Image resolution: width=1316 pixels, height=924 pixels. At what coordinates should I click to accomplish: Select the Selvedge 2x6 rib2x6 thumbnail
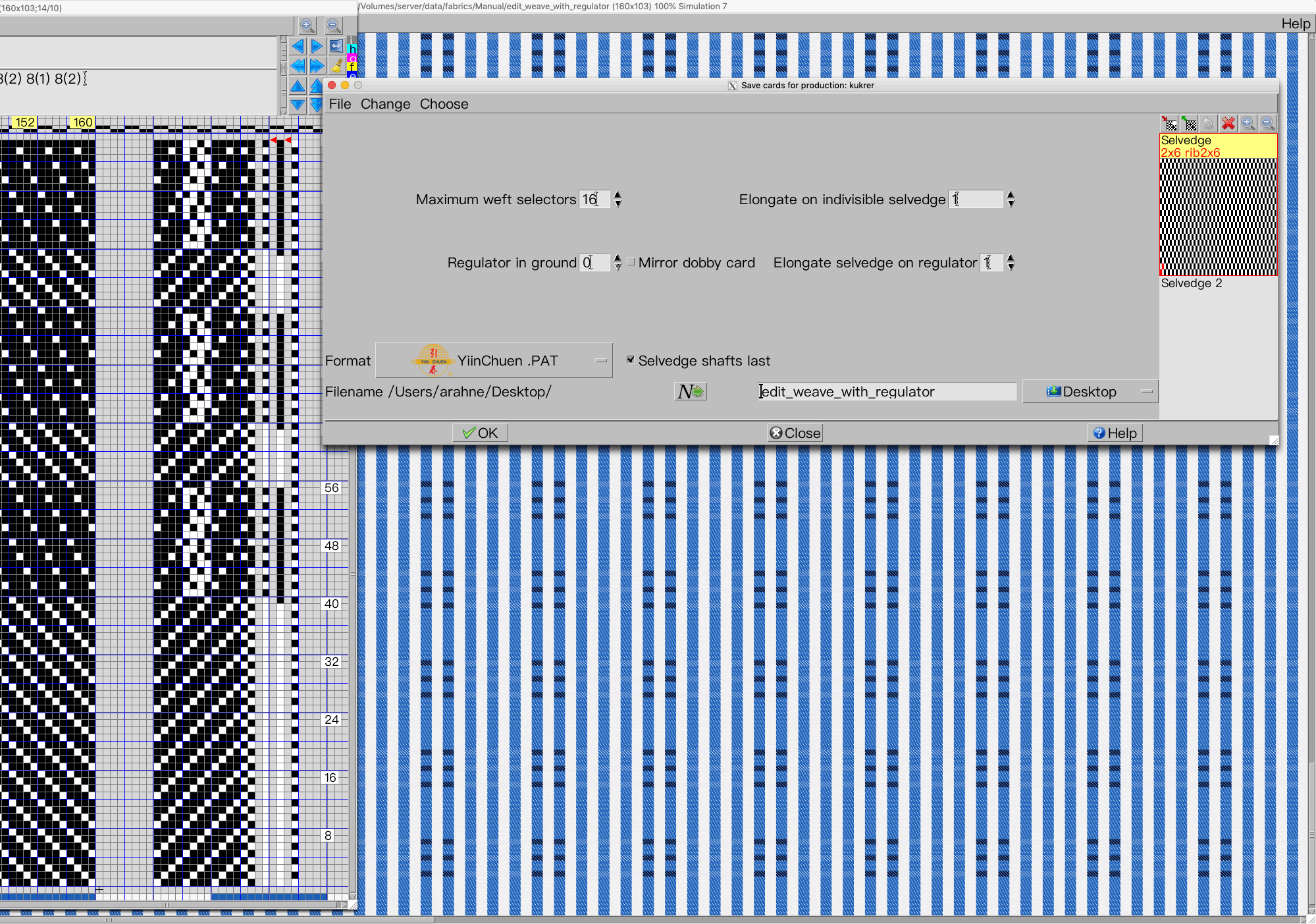1218,205
